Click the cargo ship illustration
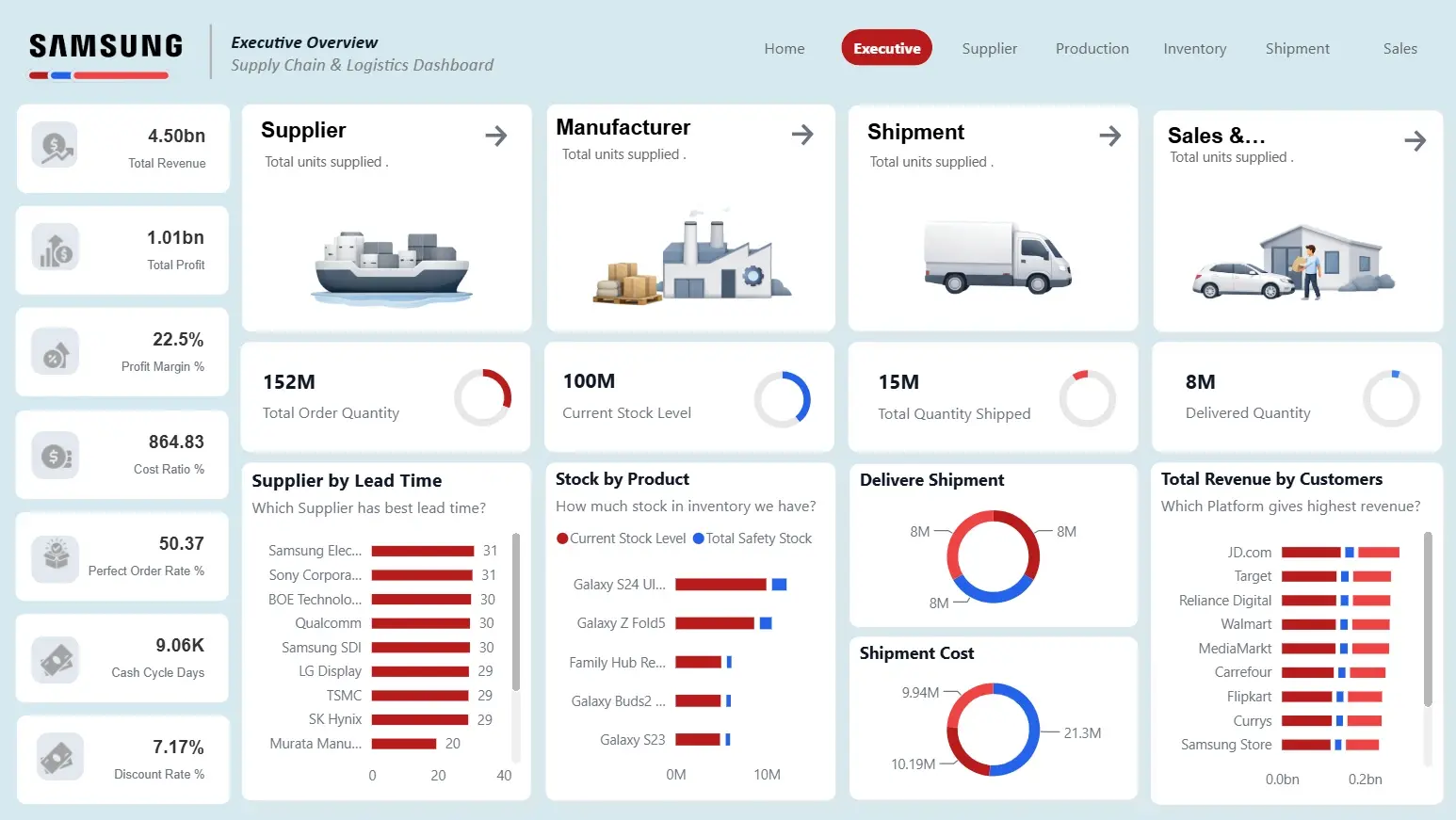 391,268
